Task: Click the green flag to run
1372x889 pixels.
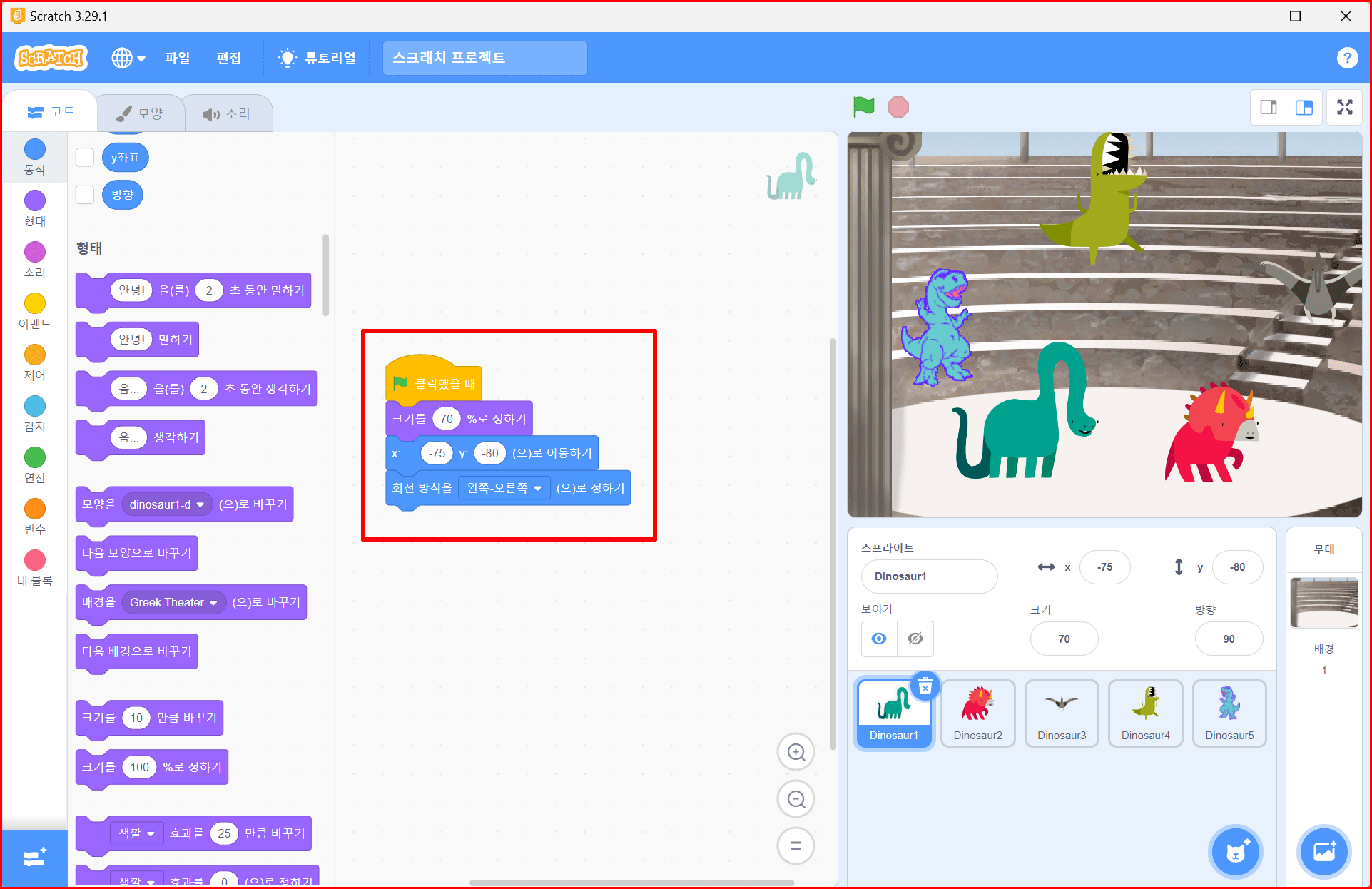Action: [863, 107]
